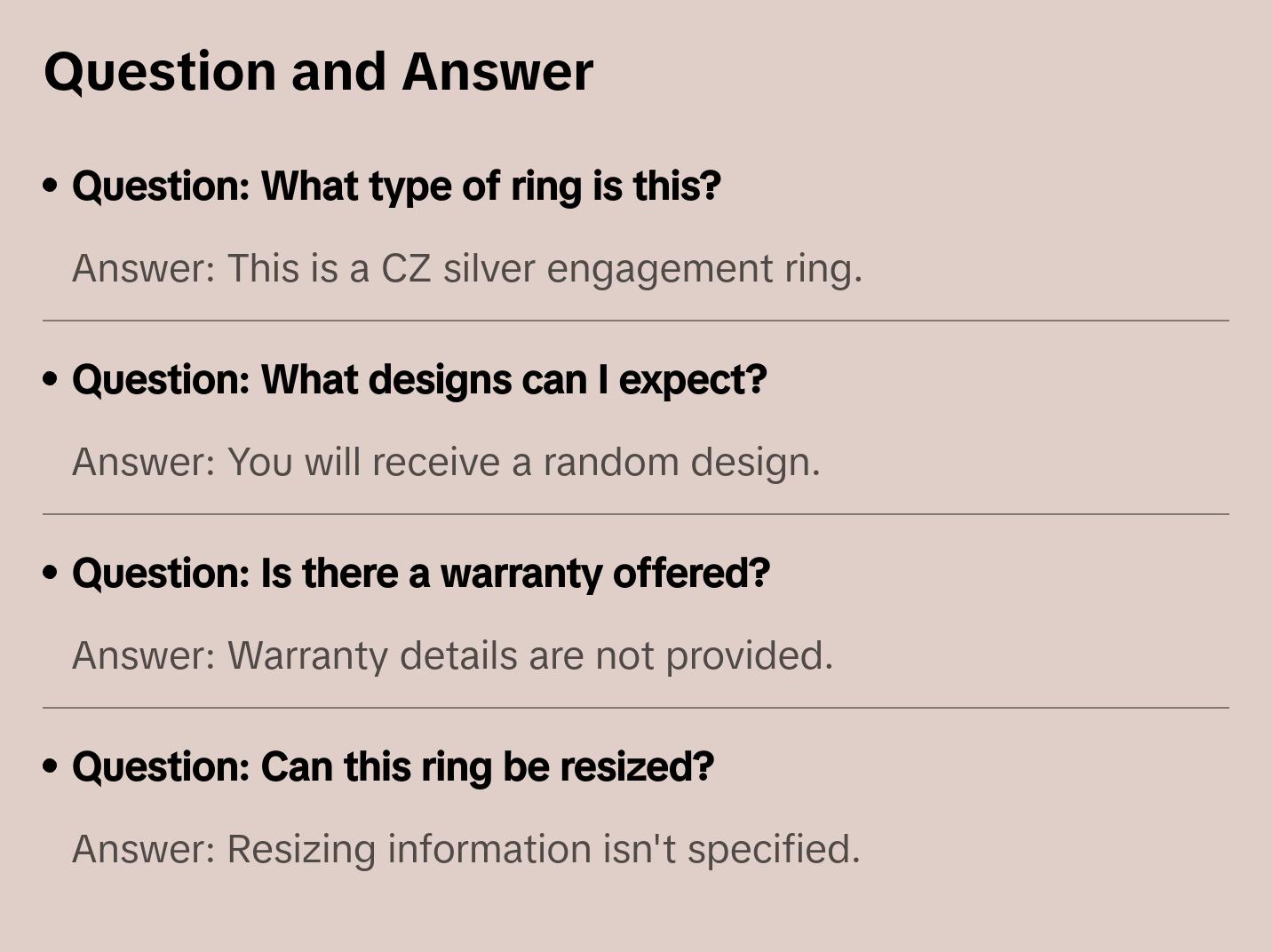Click the bullet beside the resize question

51,766
